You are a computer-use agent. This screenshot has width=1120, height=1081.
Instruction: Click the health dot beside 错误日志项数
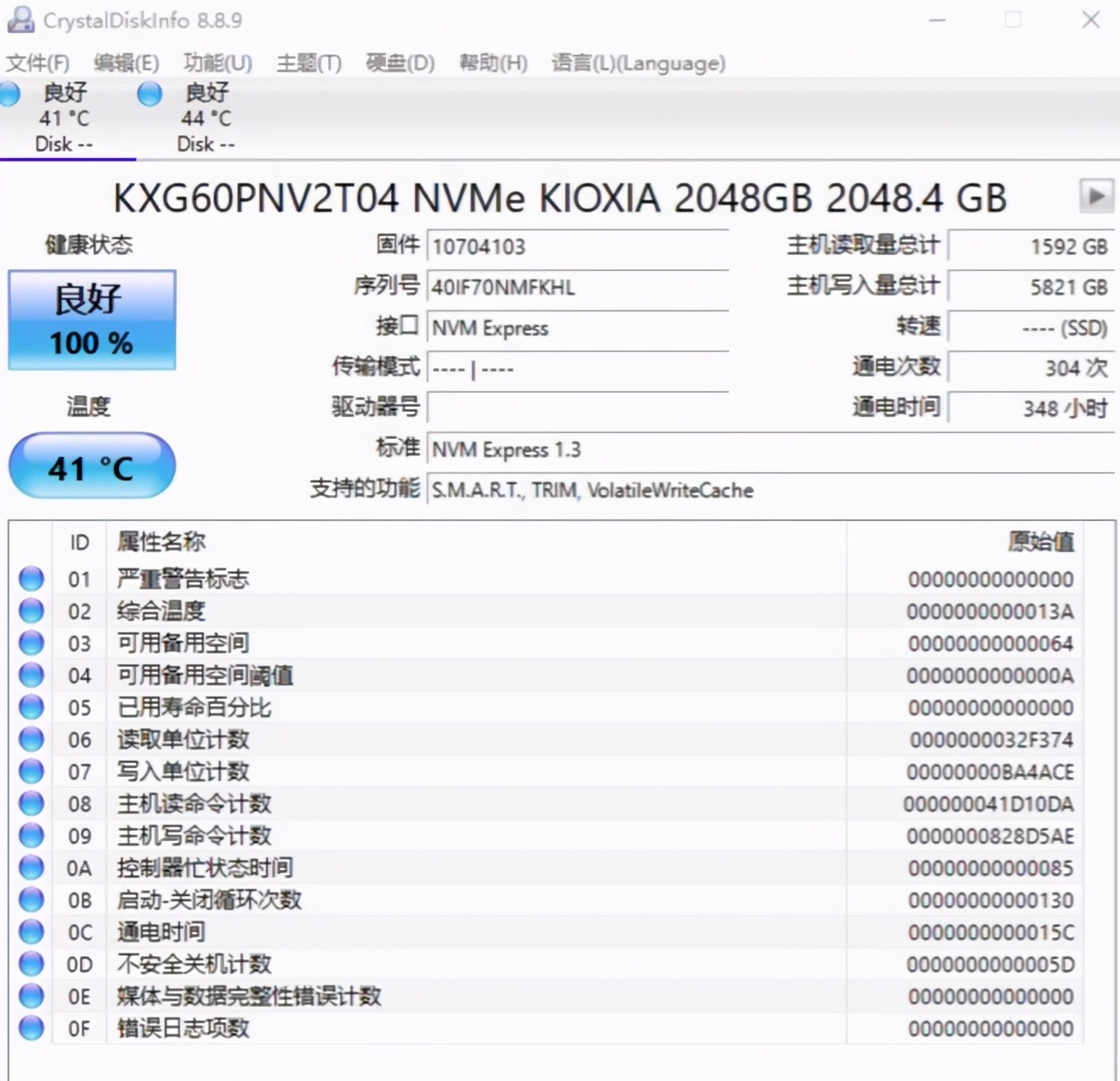(30, 1029)
